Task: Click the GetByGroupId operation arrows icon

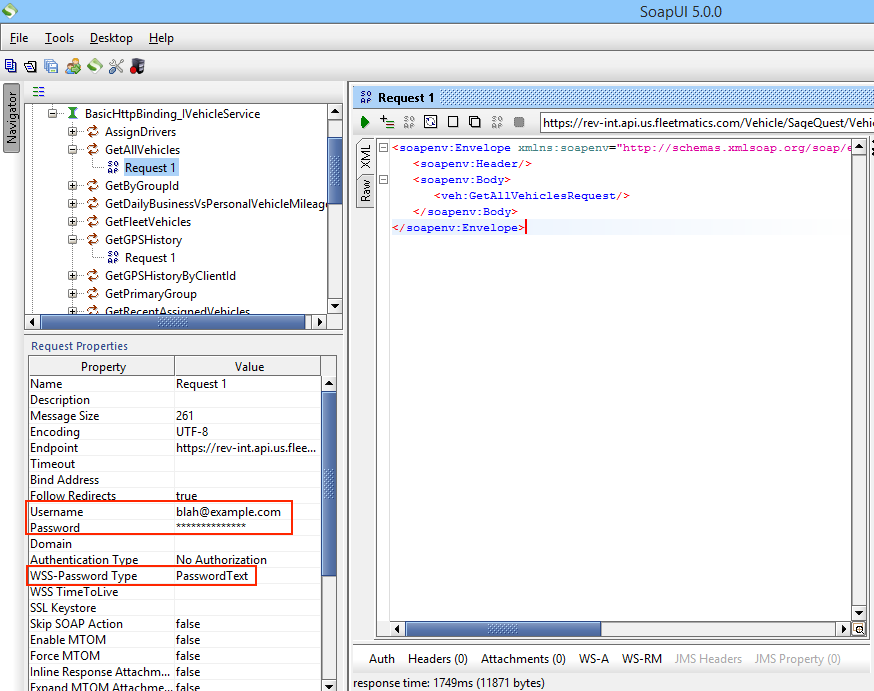Action: coord(93,186)
